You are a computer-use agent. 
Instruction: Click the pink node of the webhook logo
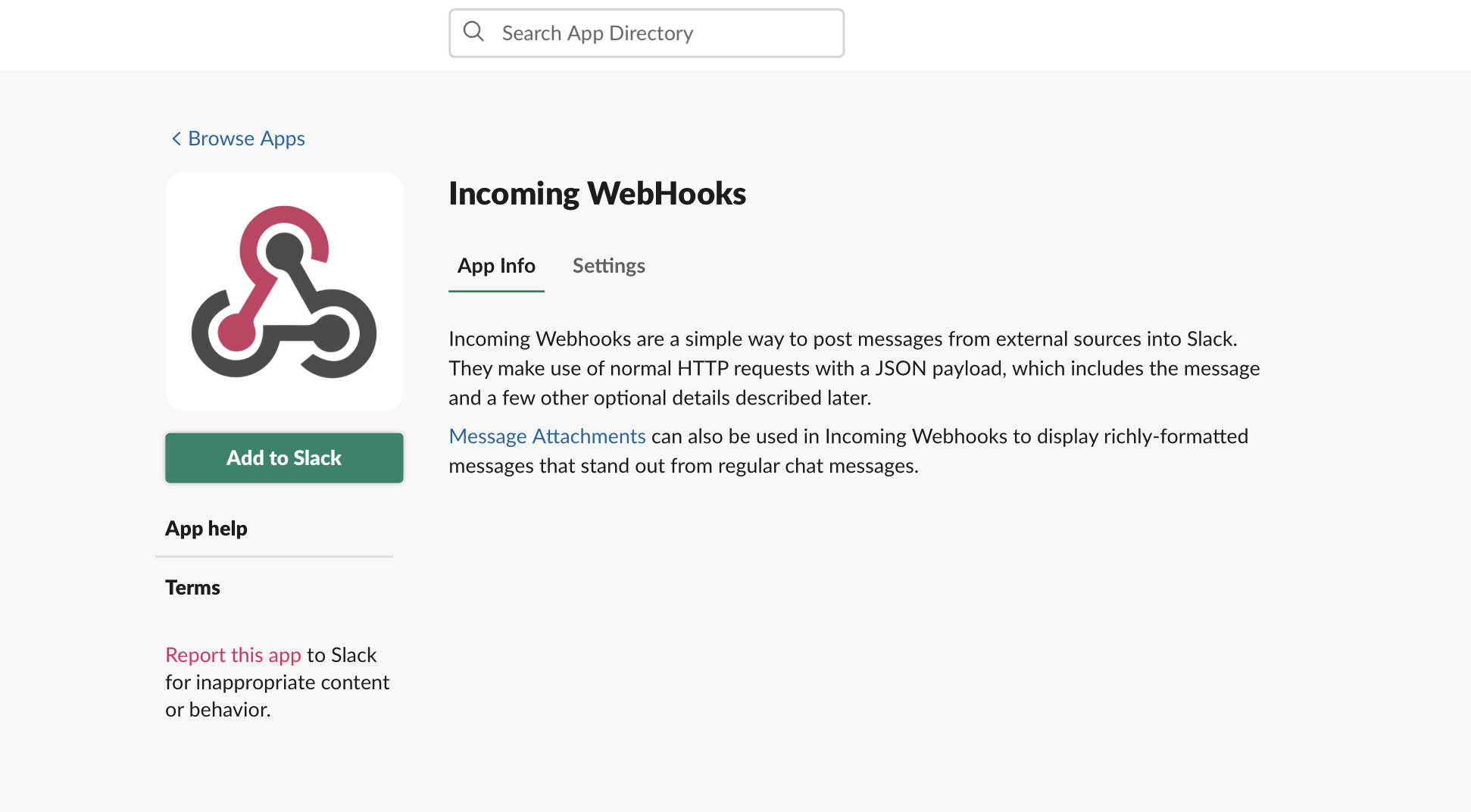(236, 331)
